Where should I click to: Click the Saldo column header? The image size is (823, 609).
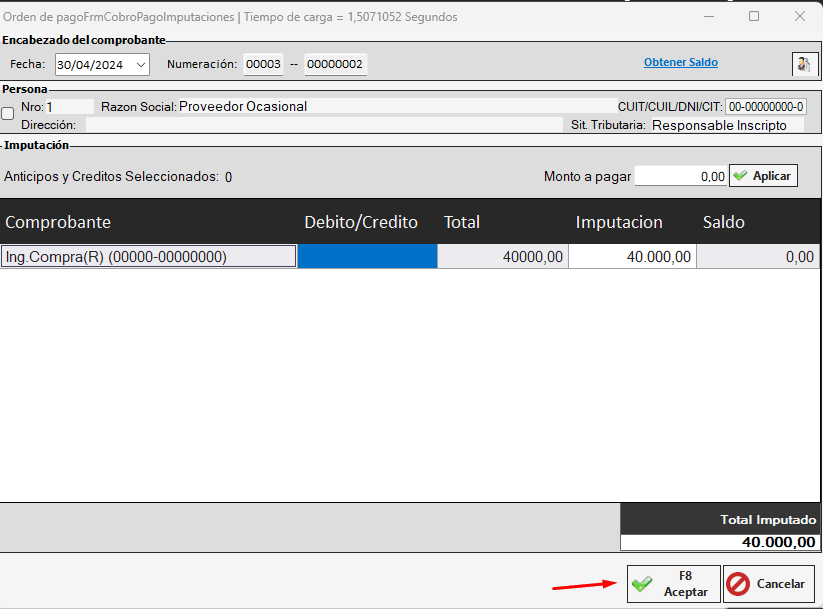723,222
